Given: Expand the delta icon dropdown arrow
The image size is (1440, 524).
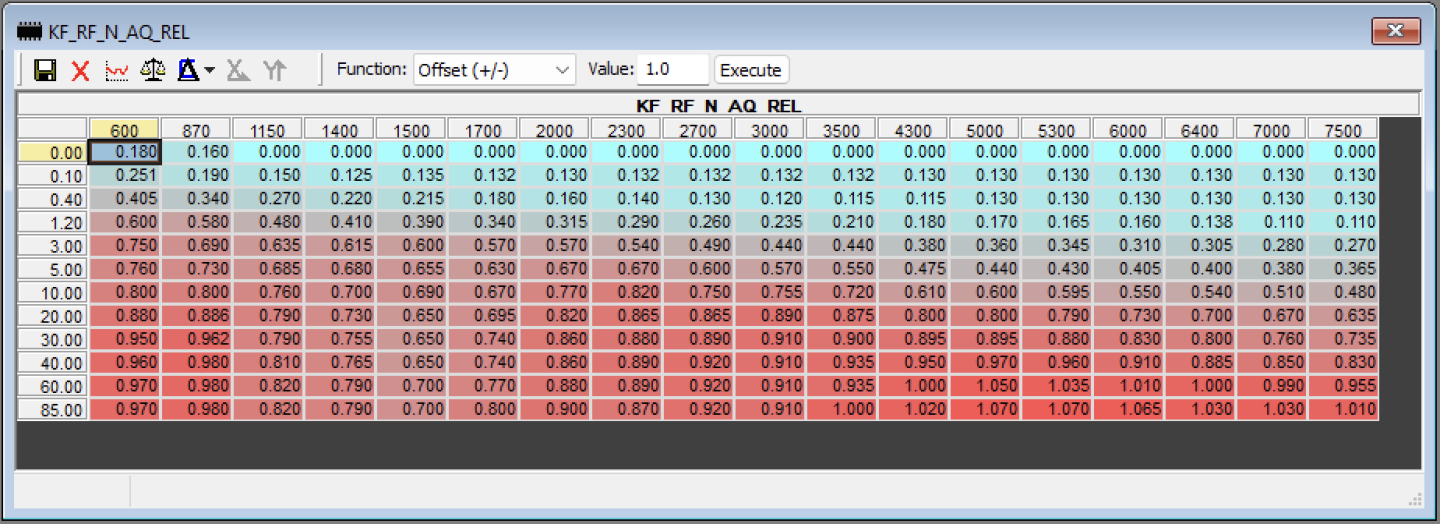Looking at the screenshot, I should coord(210,71).
